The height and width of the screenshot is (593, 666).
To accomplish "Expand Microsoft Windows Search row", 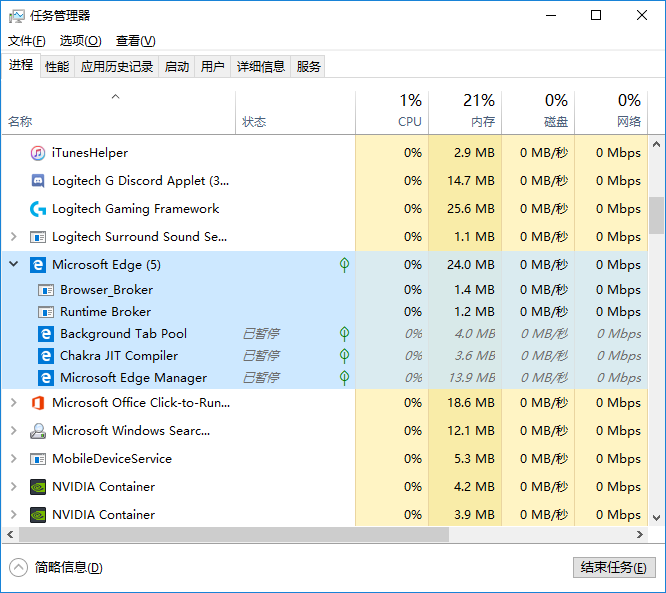I will point(14,431).
